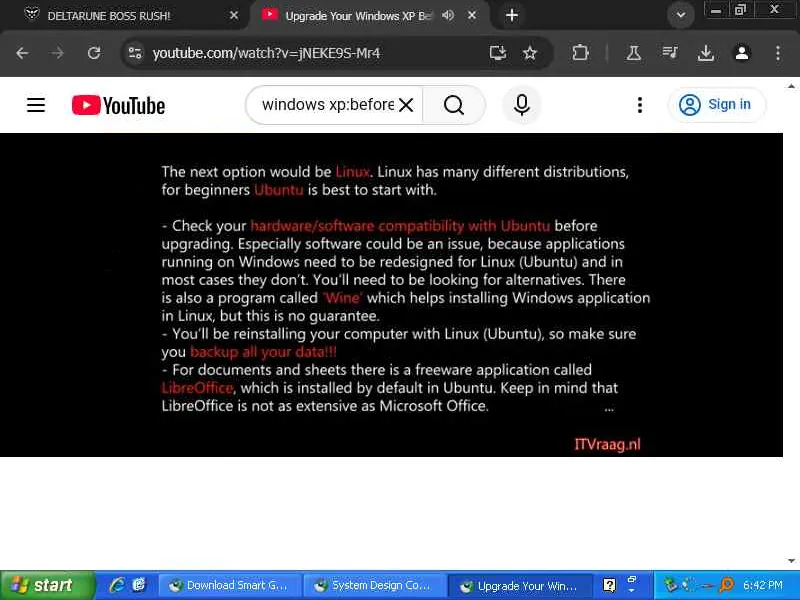Screen dimensions: 800x600
Task: Open media controls icon in toolbar
Action: pyautogui.click(x=669, y=52)
